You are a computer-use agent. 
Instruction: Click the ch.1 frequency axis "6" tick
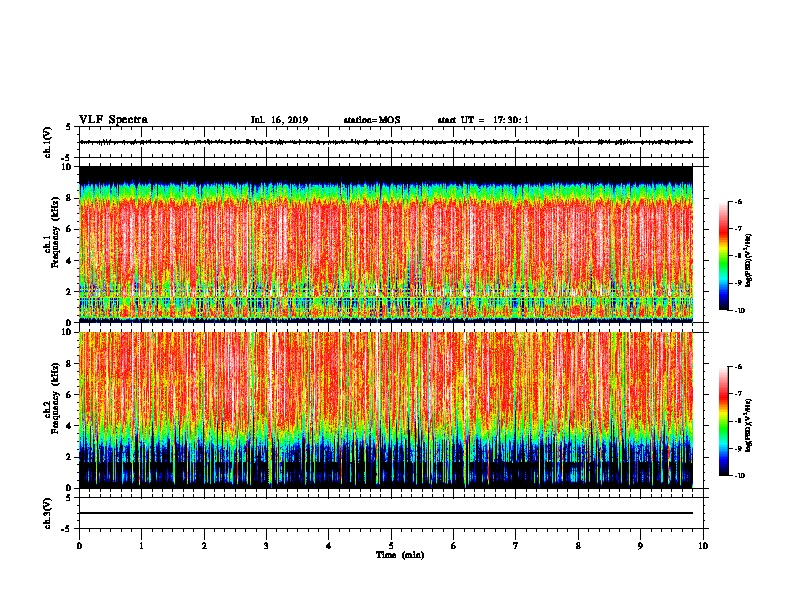click(69, 229)
